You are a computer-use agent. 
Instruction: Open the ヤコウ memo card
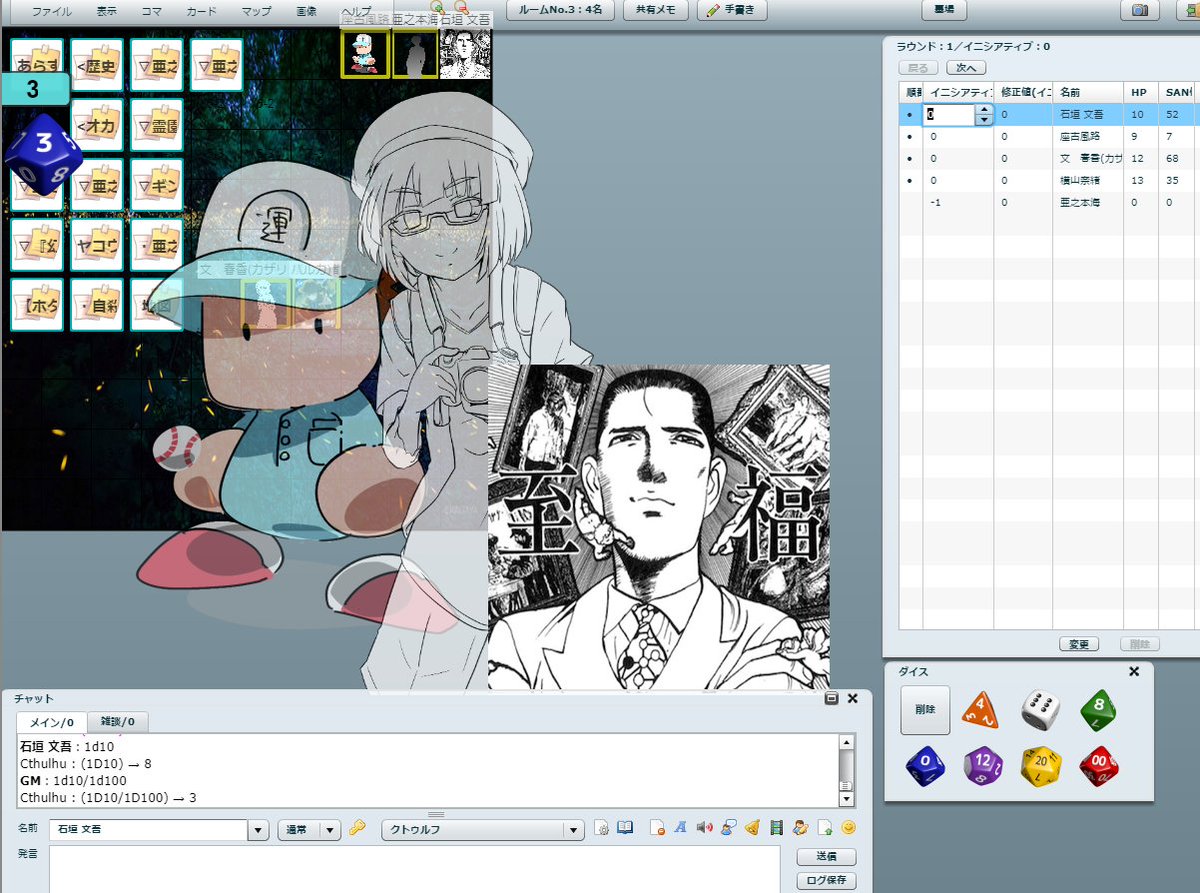point(97,245)
